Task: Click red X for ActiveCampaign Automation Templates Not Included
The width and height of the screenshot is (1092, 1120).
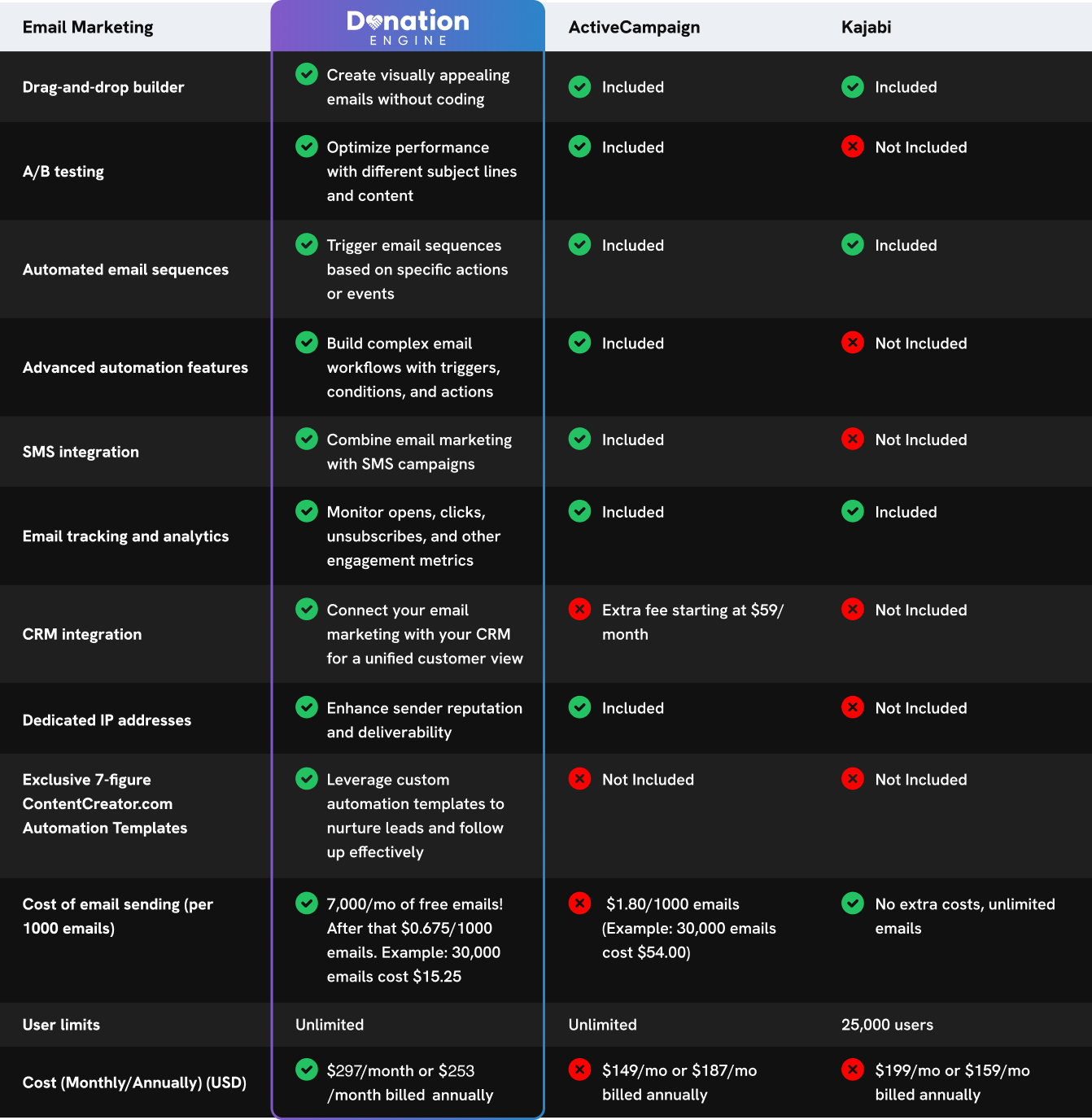Action: [580, 779]
